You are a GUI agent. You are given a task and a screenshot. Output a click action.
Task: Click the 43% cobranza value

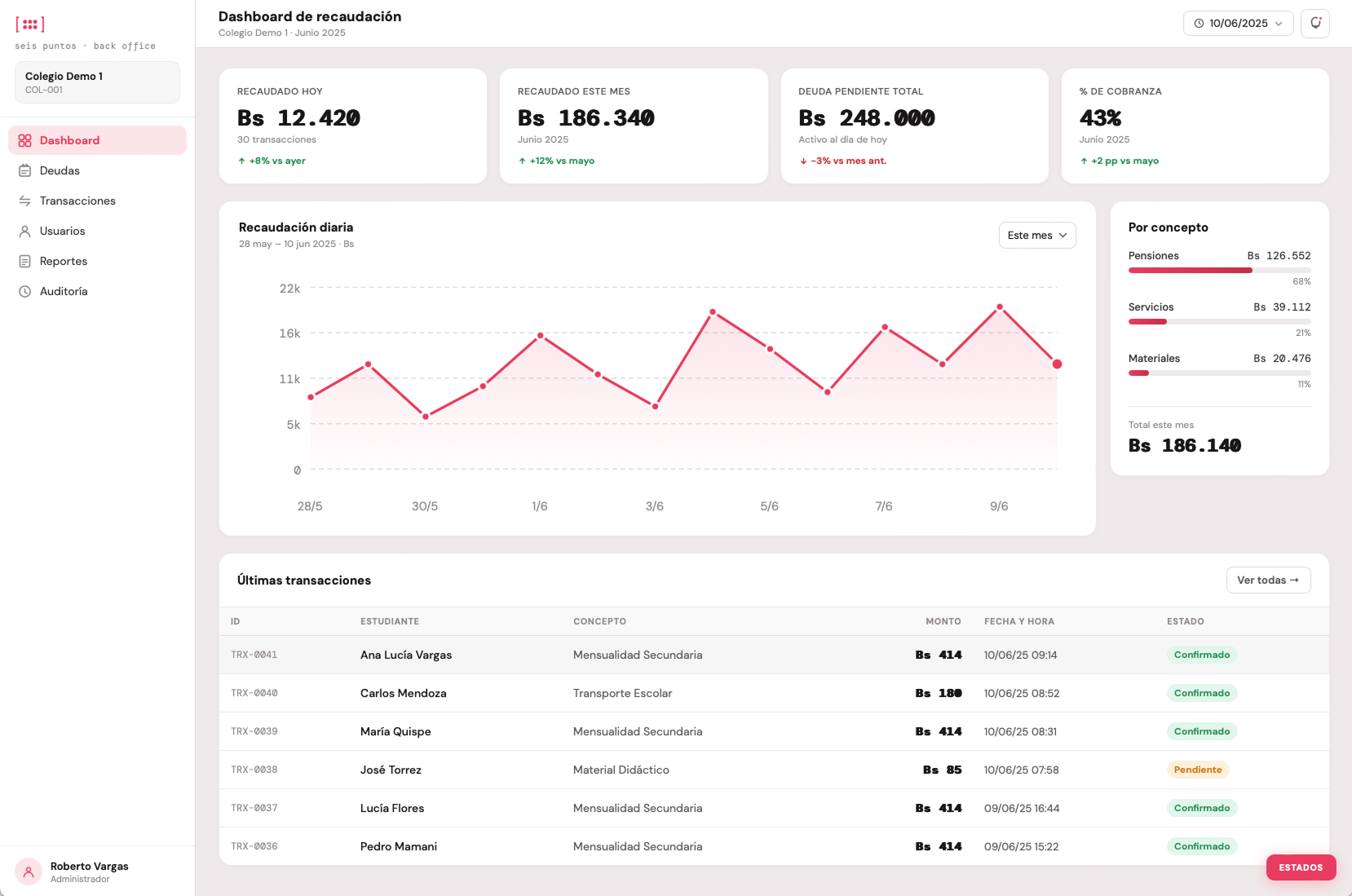click(1100, 118)
